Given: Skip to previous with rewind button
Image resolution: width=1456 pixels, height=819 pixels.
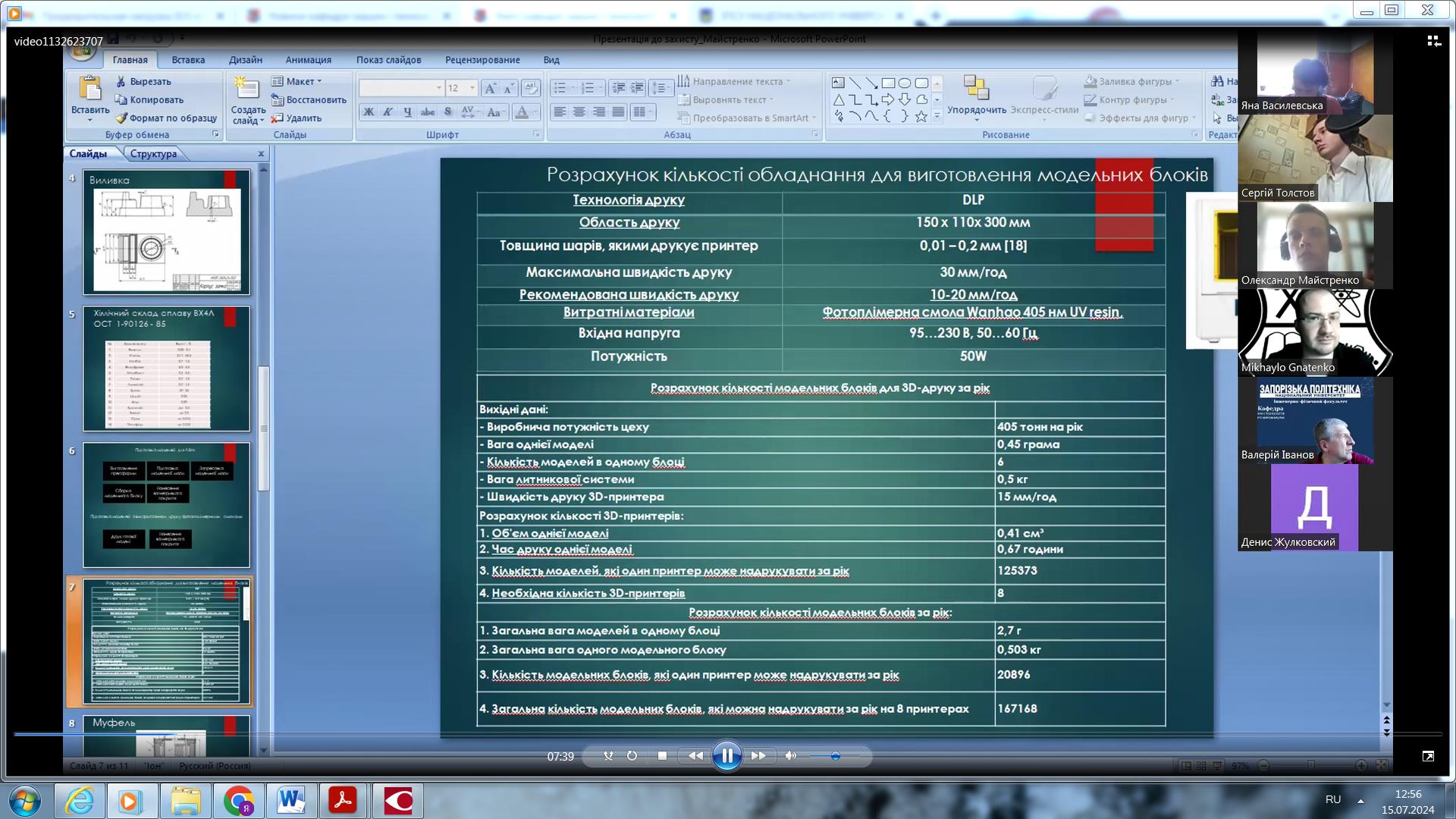Looking at the screenshot, I should pyautogui.click(x=695, y=755).
